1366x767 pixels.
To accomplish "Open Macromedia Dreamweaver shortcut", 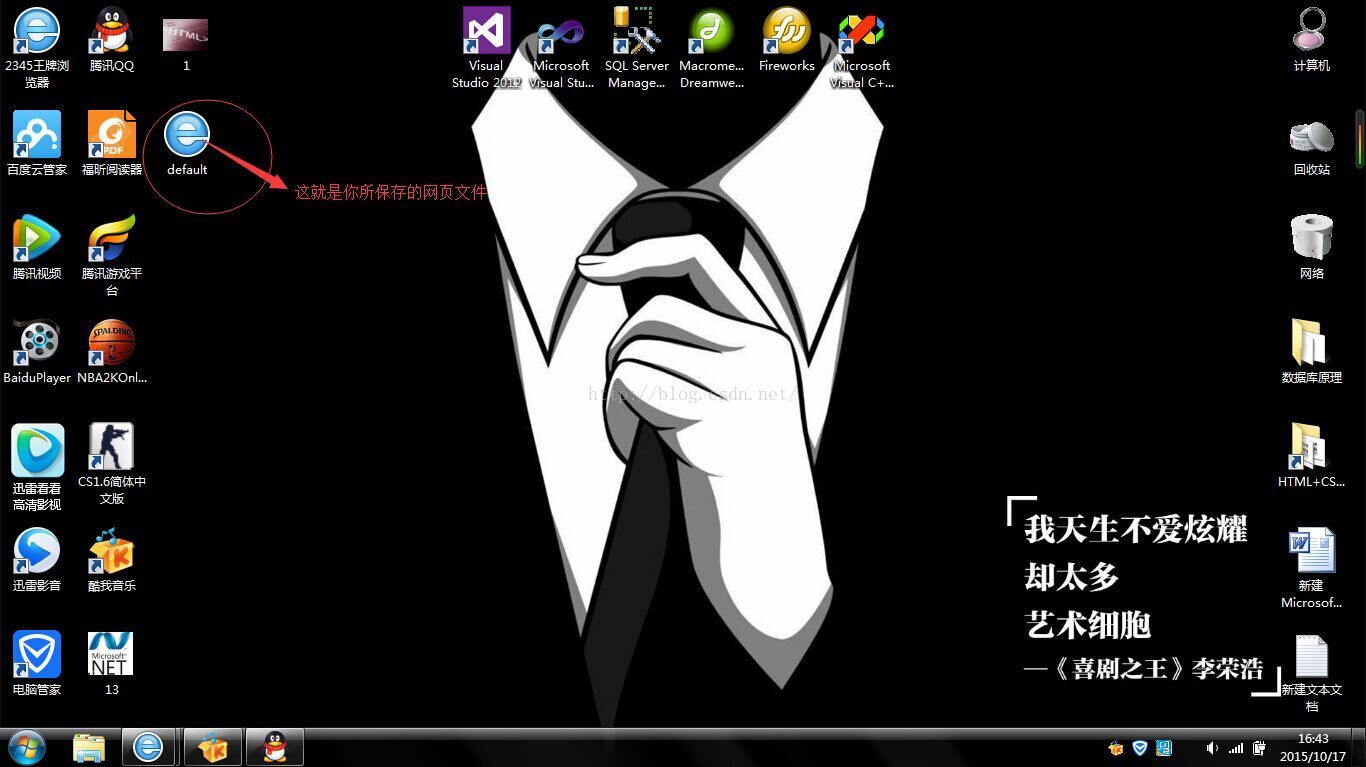I will (711, 47).
